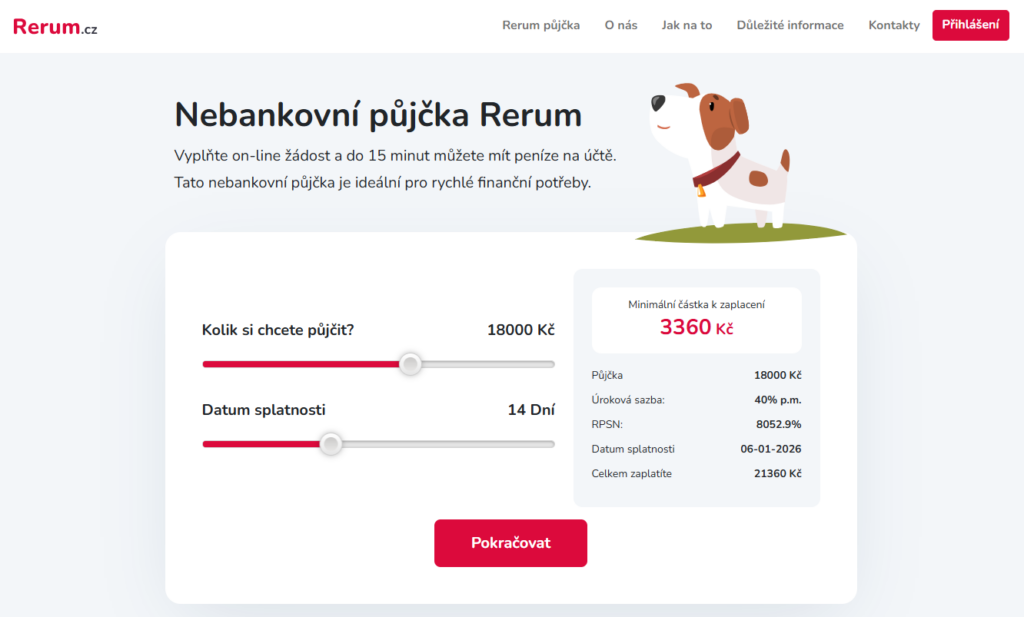Click the loan amount slider handle
Screen dimensions: 1024x617
pos(409,364)
